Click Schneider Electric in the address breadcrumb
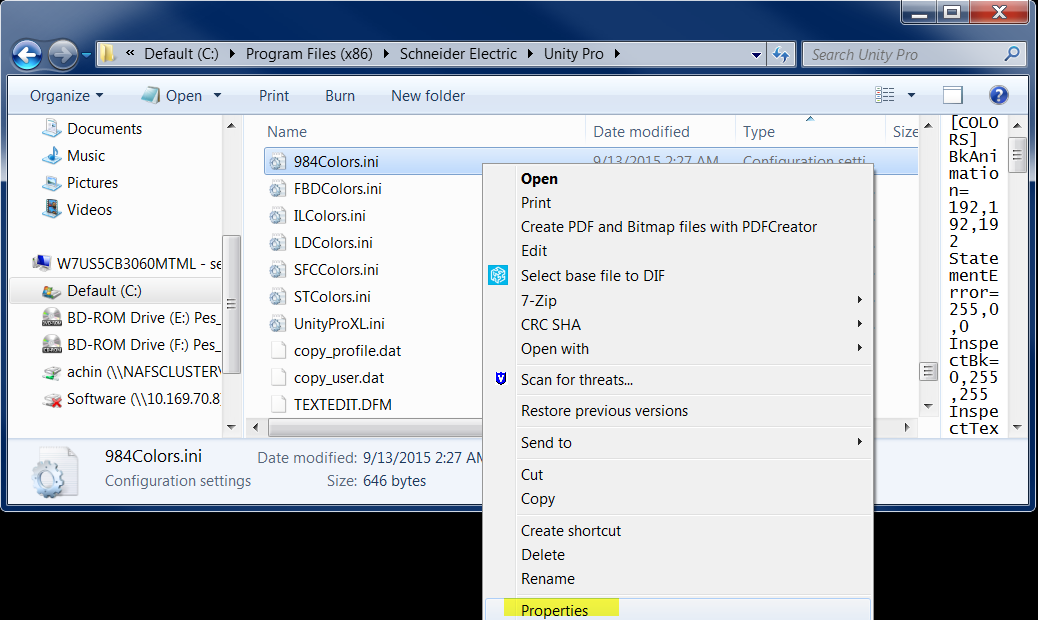Image resolution: width=1038 pixels, height=620 pixels. [458, 54]
